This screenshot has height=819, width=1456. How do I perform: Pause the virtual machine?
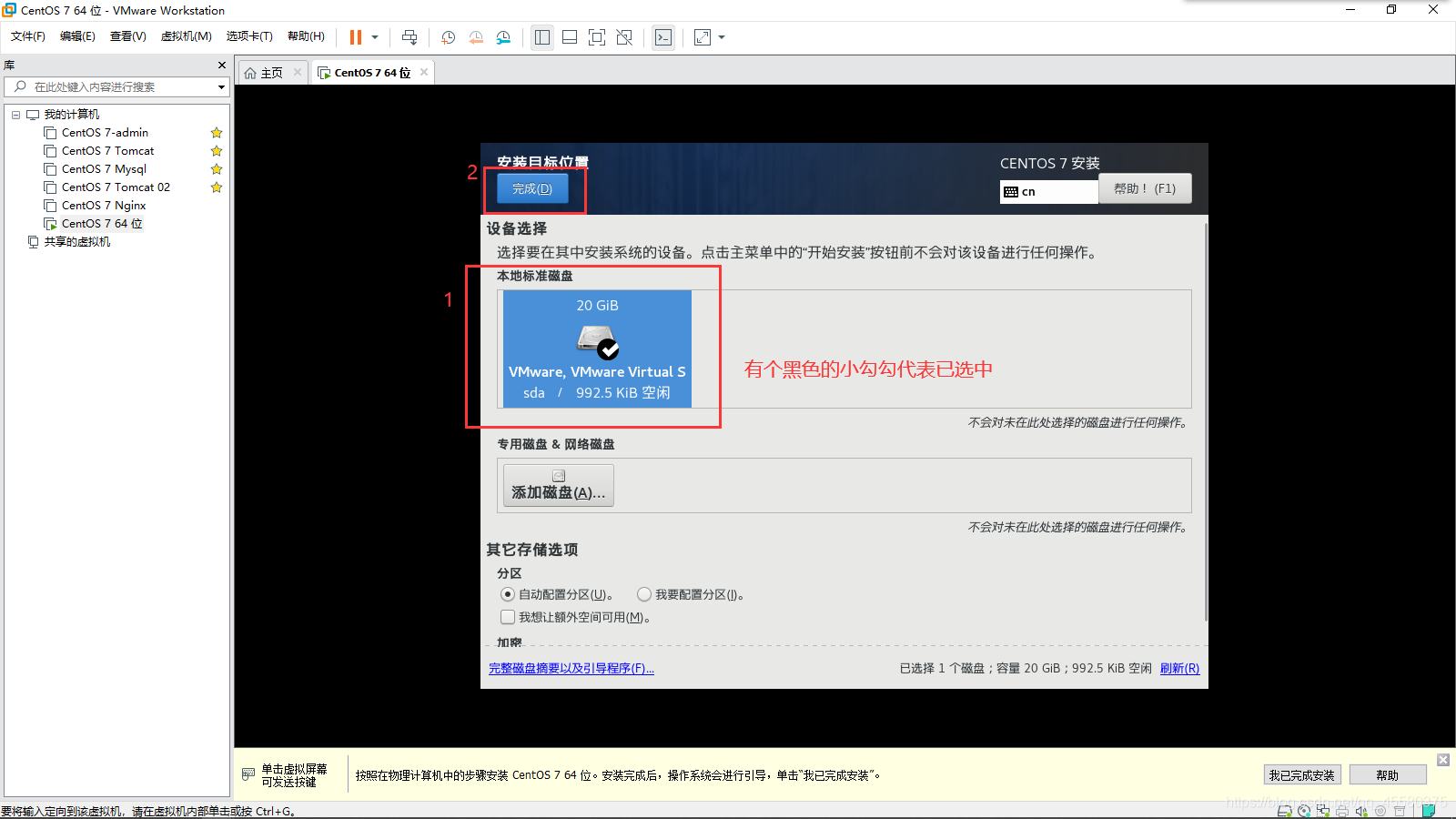[x=355, y=37]
